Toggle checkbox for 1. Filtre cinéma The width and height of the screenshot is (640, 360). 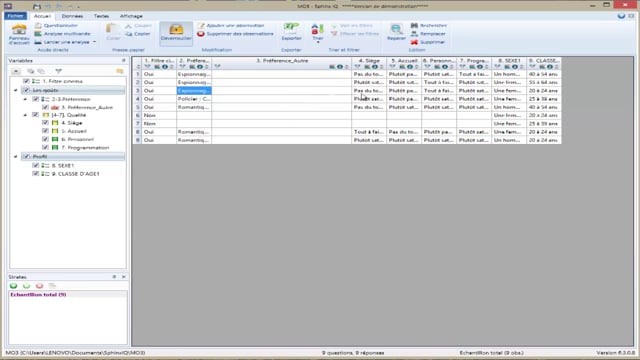[x=27, y=81]
